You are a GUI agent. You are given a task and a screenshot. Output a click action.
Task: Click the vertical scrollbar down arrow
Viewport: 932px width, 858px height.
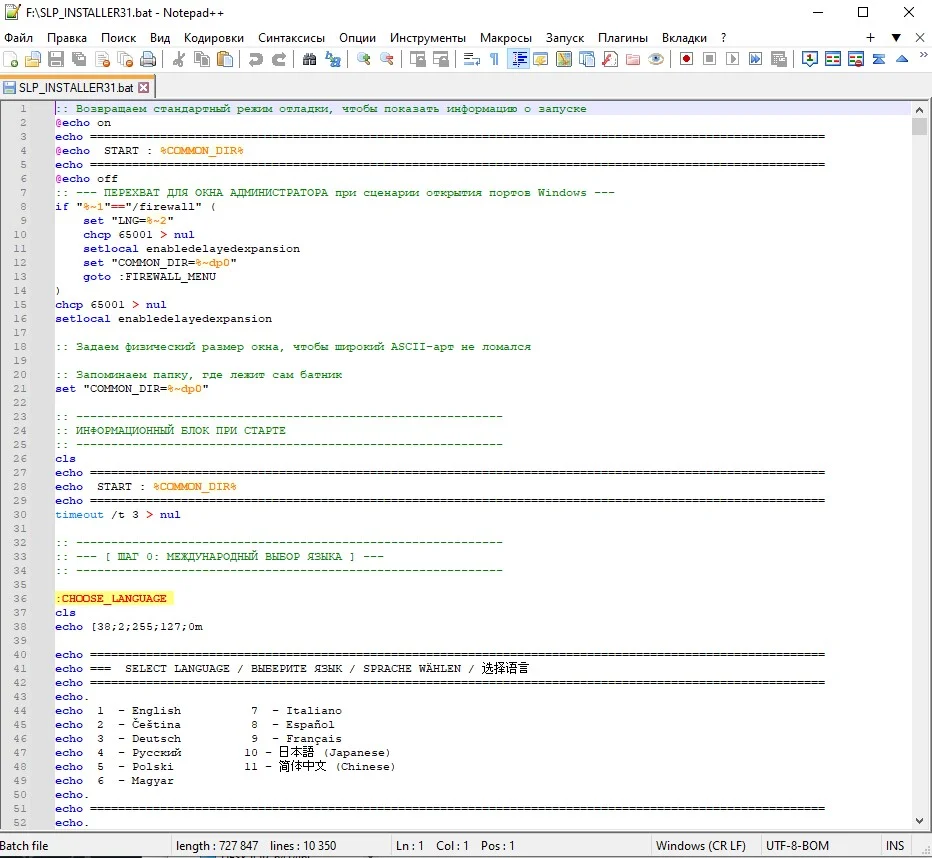coord(919,821)
